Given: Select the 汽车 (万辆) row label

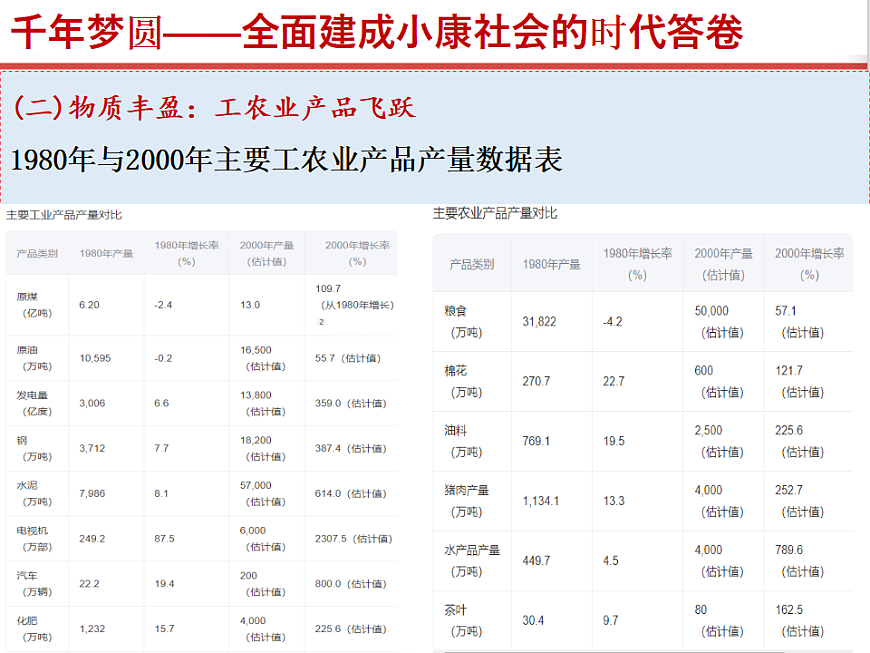Looking at the screenshot, I should click(34, 584).
